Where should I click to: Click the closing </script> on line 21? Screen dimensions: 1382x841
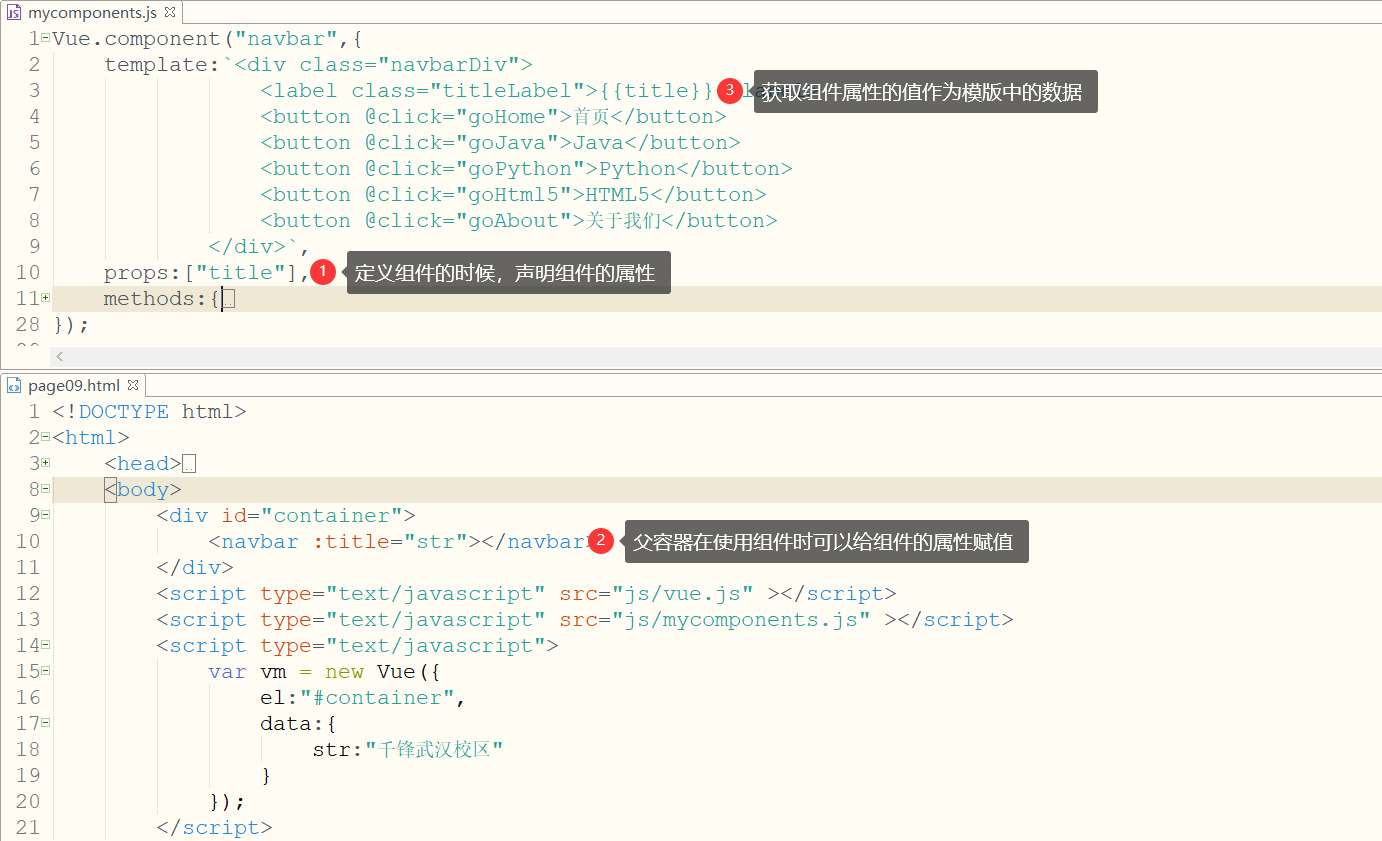(x=214, y=828)
